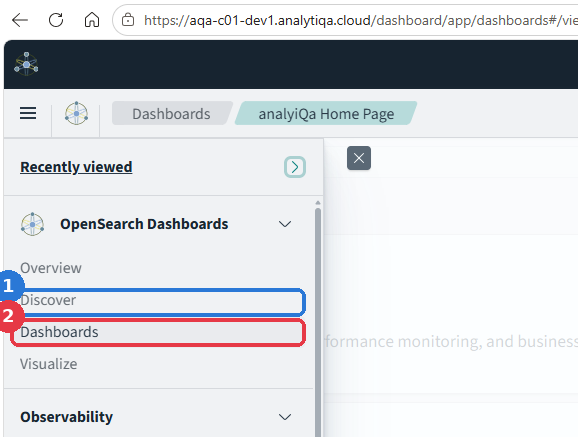
Task: Click the browser address bar URL
Action: point(361,20)
